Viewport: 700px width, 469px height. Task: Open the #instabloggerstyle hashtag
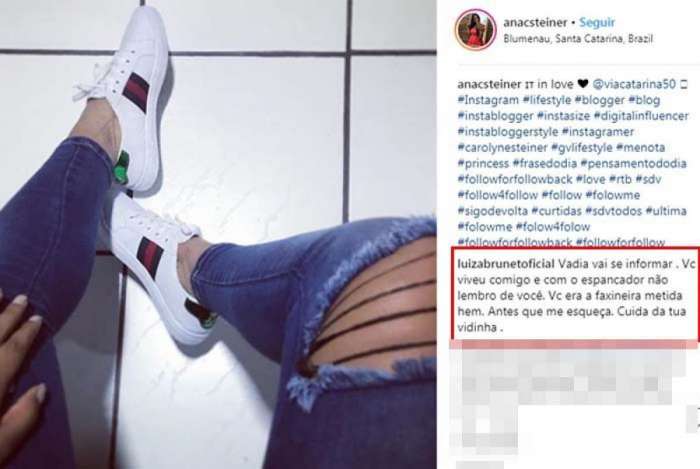[508, 132]
